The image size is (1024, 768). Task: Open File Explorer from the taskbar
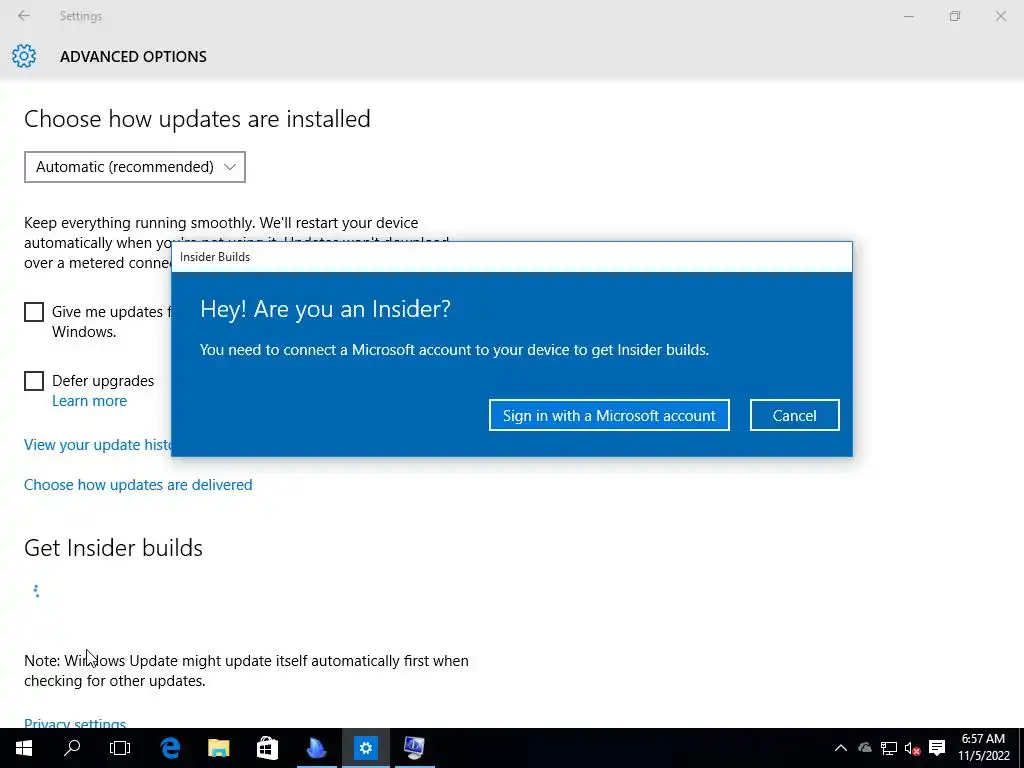click(x=219, y=748)
